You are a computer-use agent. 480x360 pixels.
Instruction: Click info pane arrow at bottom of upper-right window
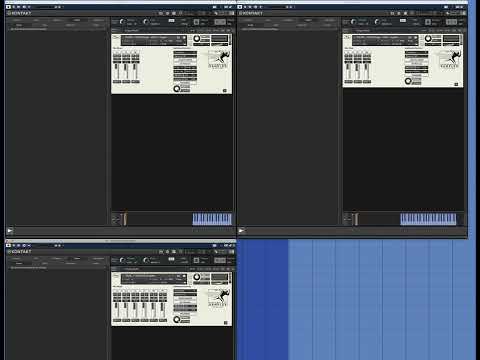tap(242, 230)
